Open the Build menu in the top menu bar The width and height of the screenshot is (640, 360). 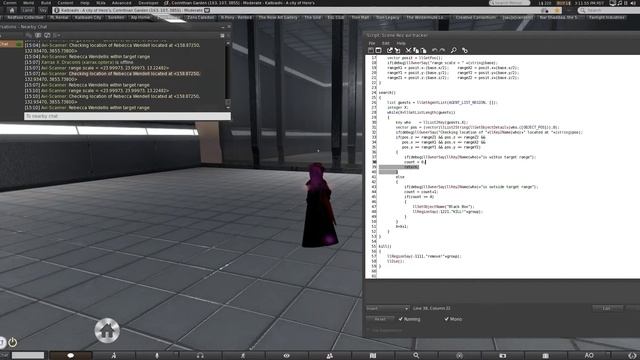pos(46,2)
